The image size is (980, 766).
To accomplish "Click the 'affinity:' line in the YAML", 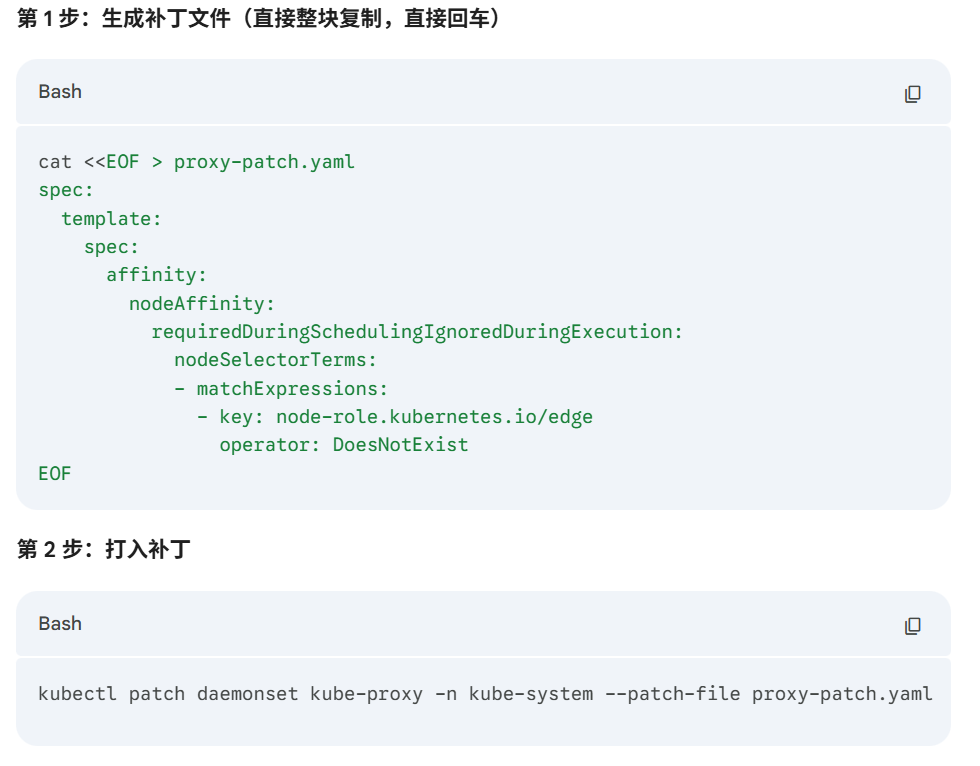I will tap(156, 275).
